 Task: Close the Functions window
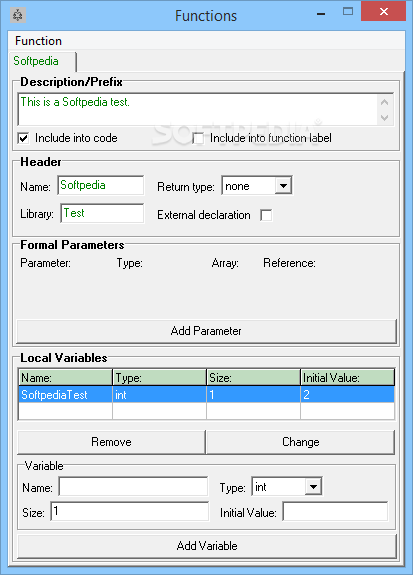(x=384, y=11)
